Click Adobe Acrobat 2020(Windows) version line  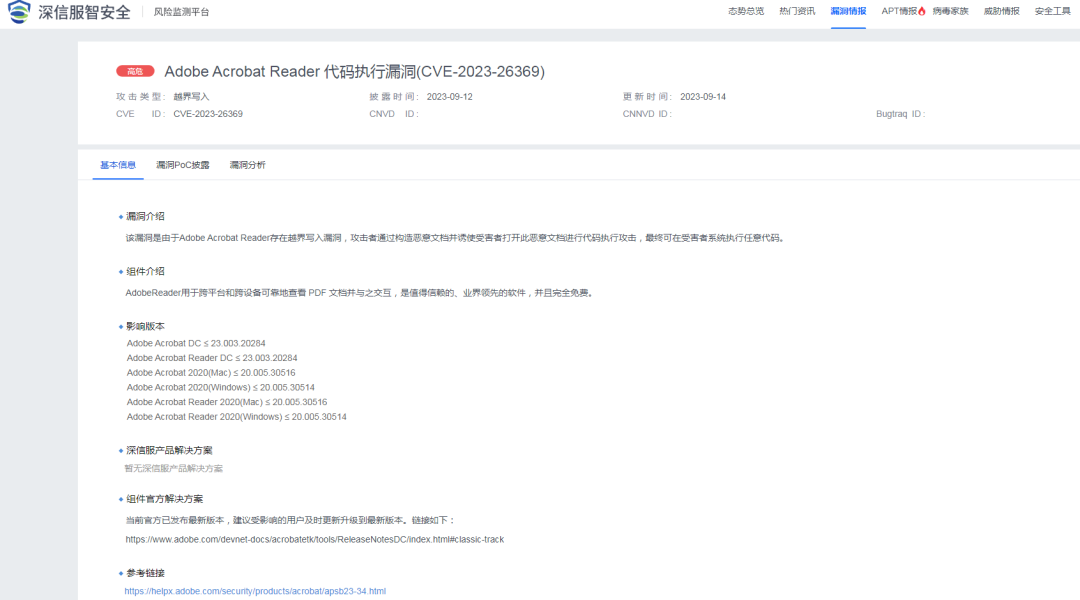[x=220, y=387]
